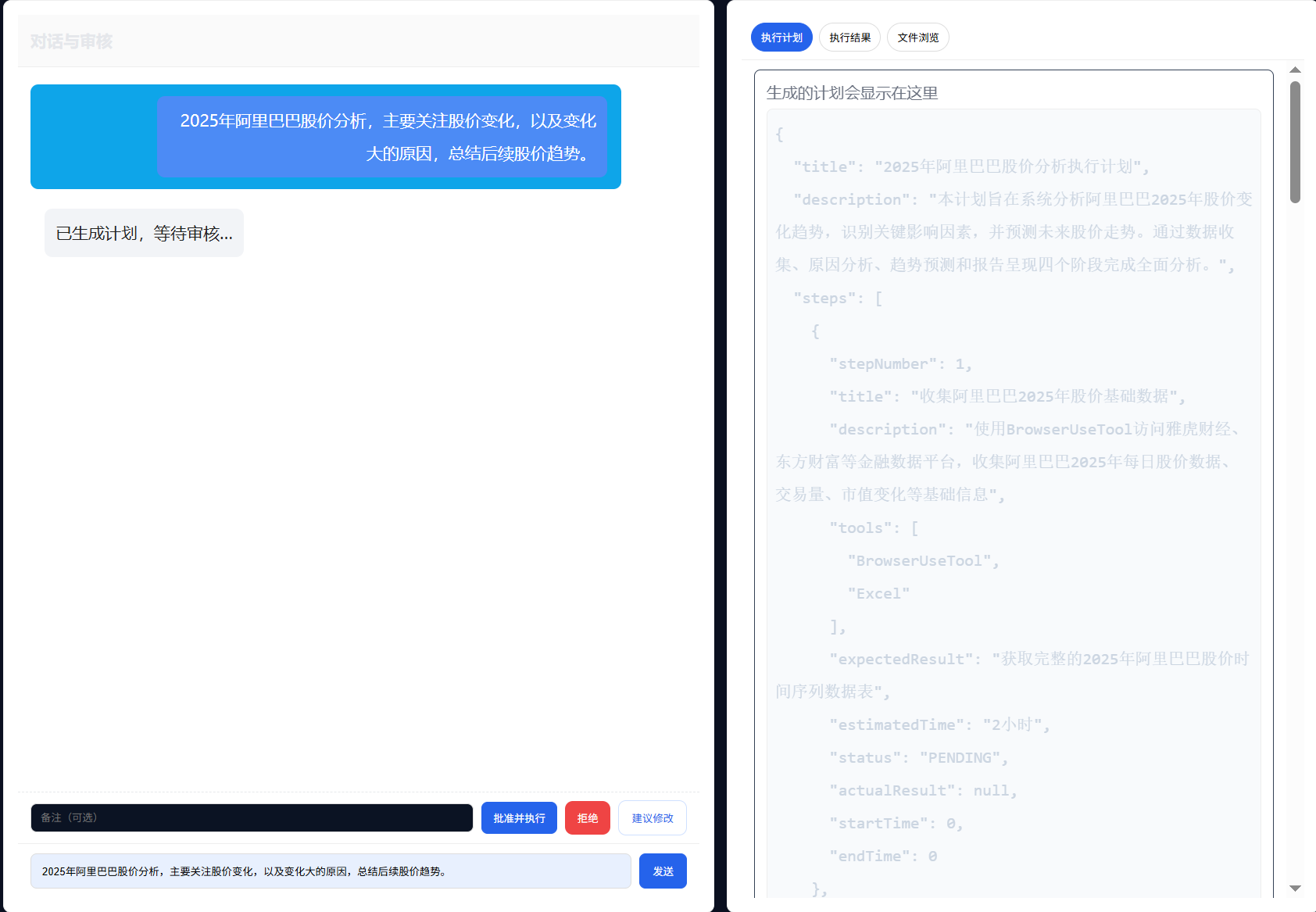This screenshot has height=912, width=1316.
Task: Click the plan panel scrollbar thumb
Action: tap(1295, 142)
